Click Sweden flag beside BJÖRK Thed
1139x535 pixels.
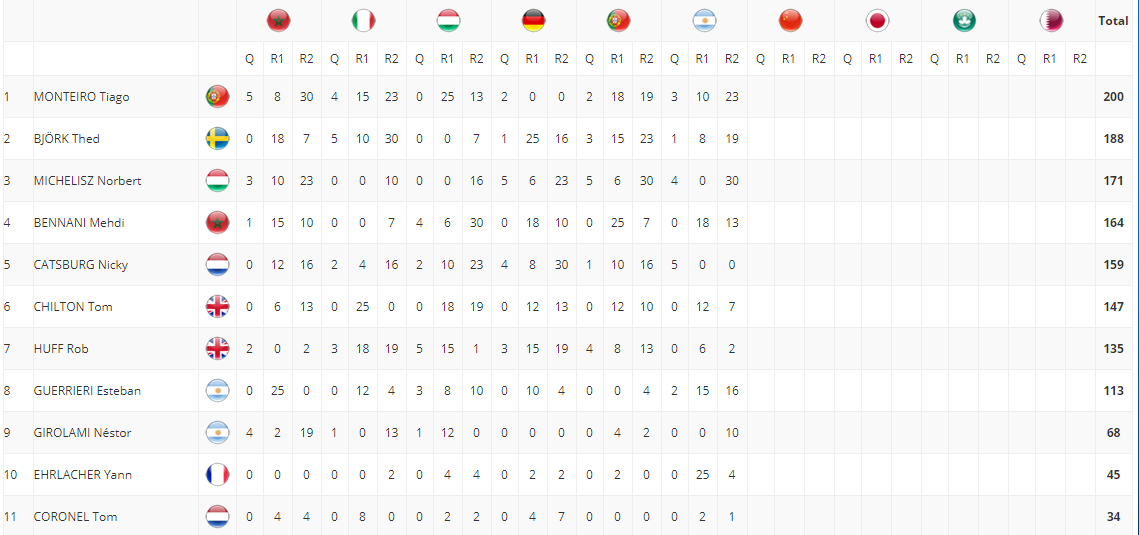[x=218, y=139]
